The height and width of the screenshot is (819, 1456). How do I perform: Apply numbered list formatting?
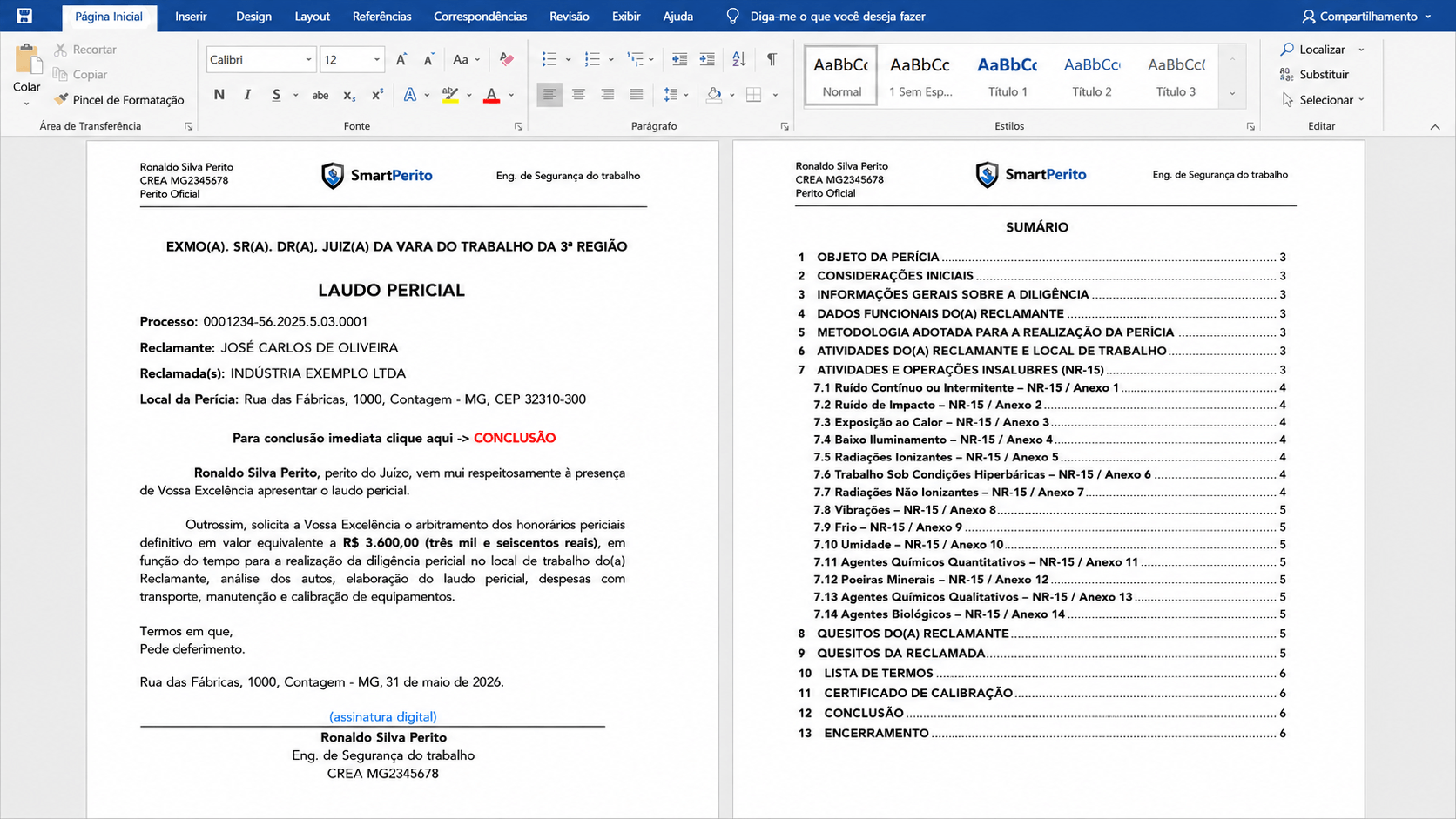point(592,59)
